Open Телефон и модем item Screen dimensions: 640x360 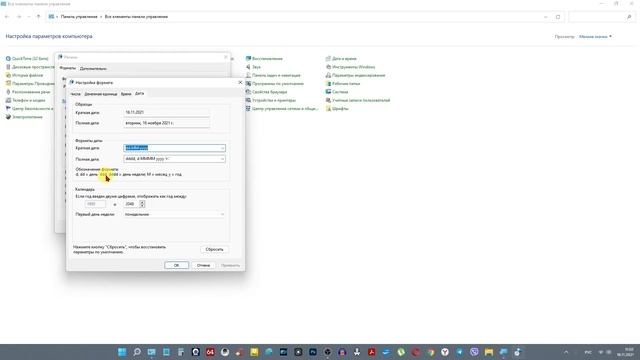point(25,100)
